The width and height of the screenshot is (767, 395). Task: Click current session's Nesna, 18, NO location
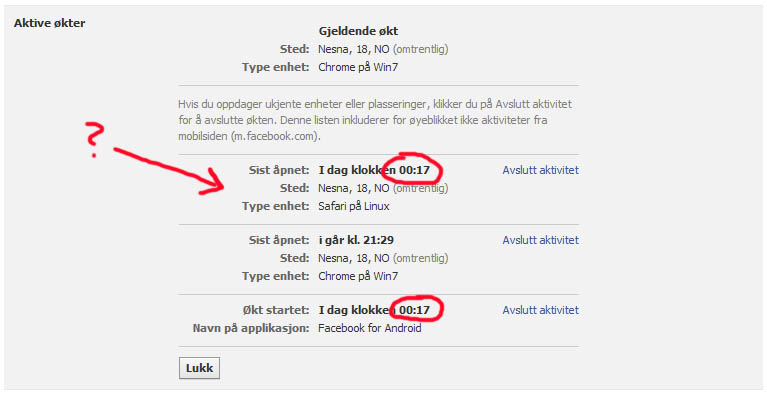pyautogui.click(x=354, y=49)
